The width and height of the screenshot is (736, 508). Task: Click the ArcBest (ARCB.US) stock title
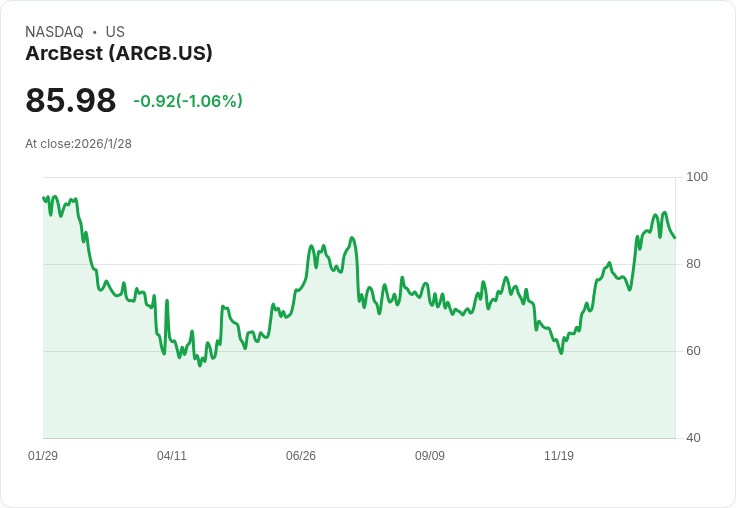pyautogui.click(x=119, y=53)
